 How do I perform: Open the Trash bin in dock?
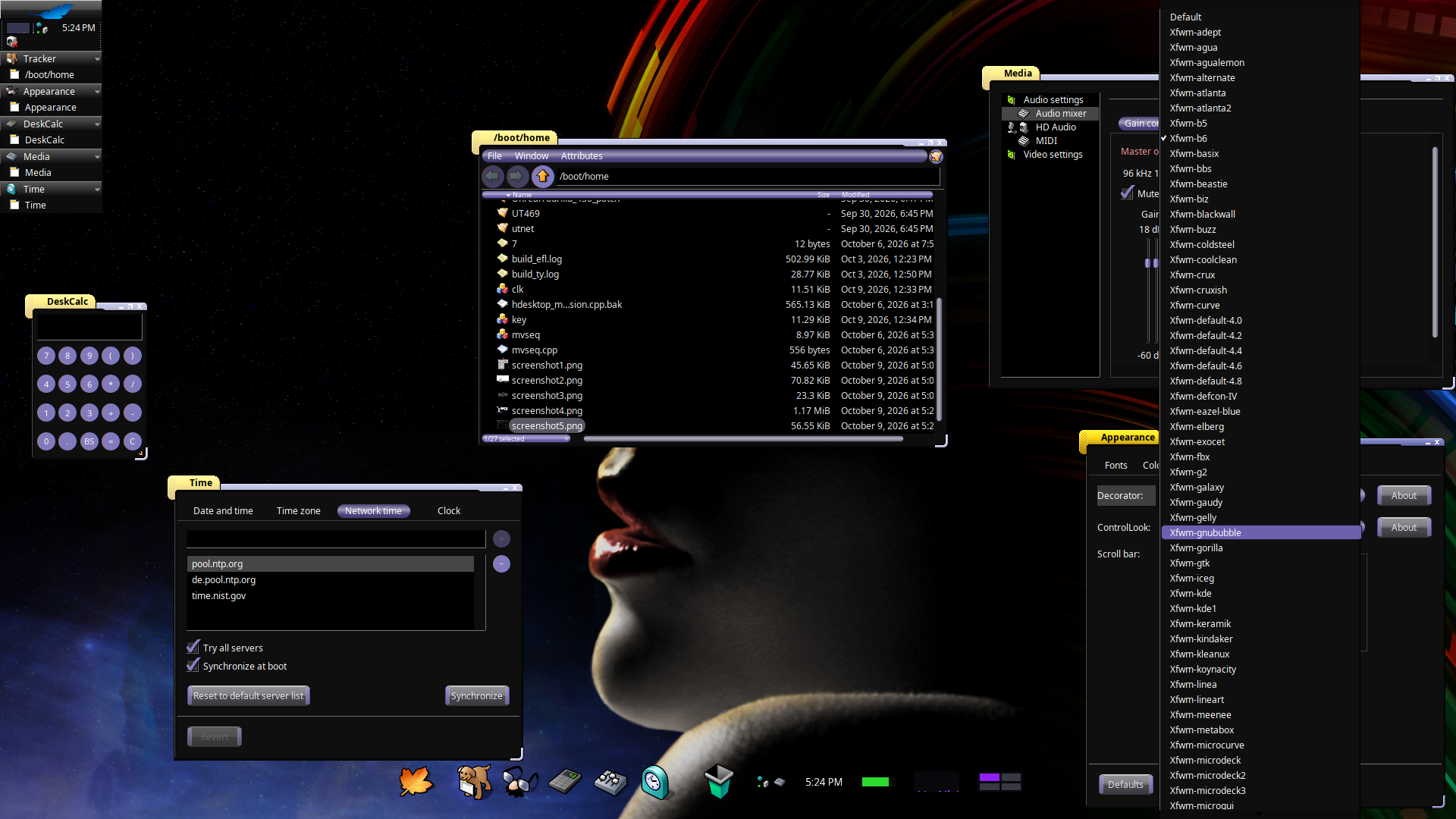pos(718,782)
